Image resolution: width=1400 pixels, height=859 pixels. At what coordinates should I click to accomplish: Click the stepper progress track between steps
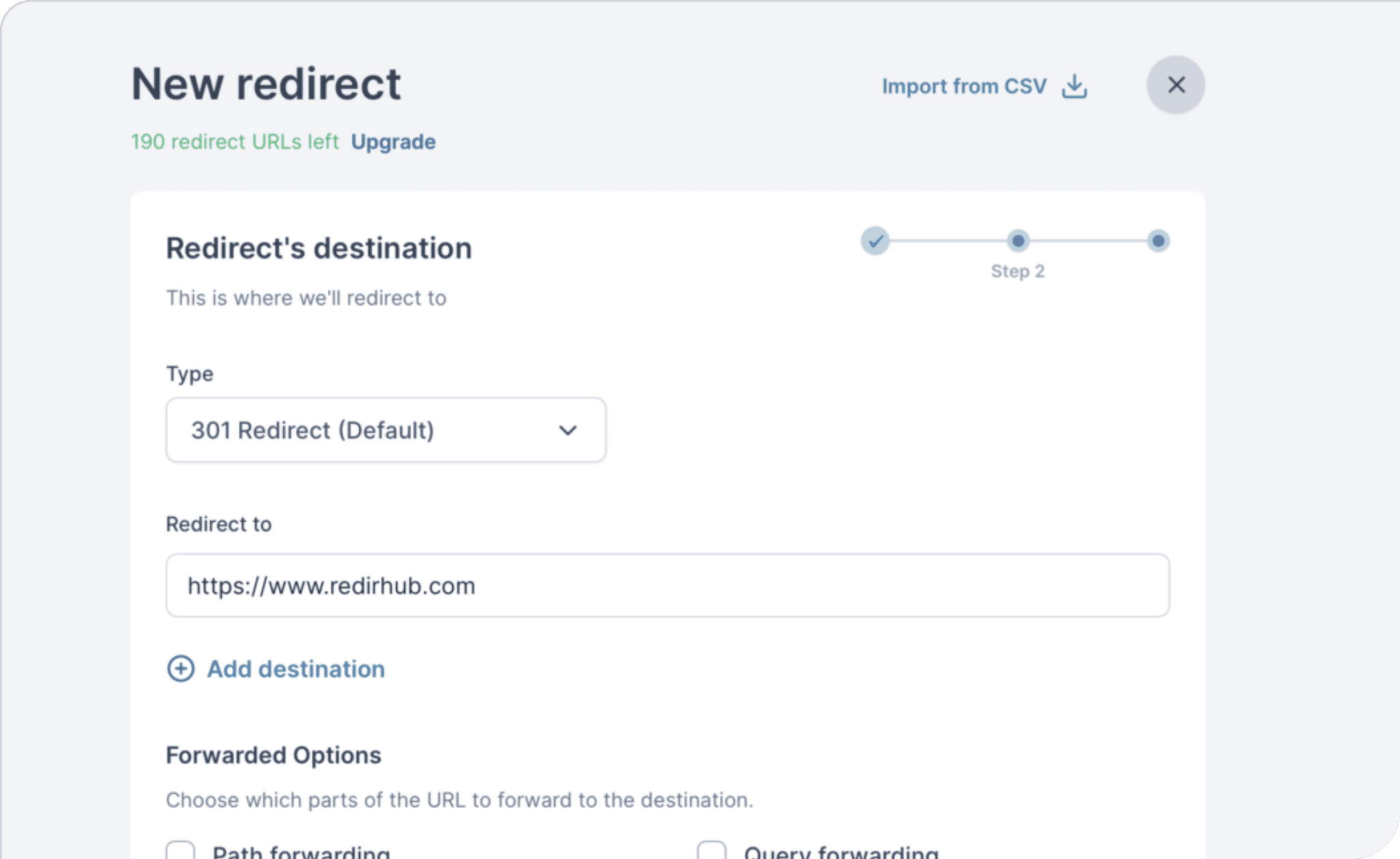pos(947,241)
